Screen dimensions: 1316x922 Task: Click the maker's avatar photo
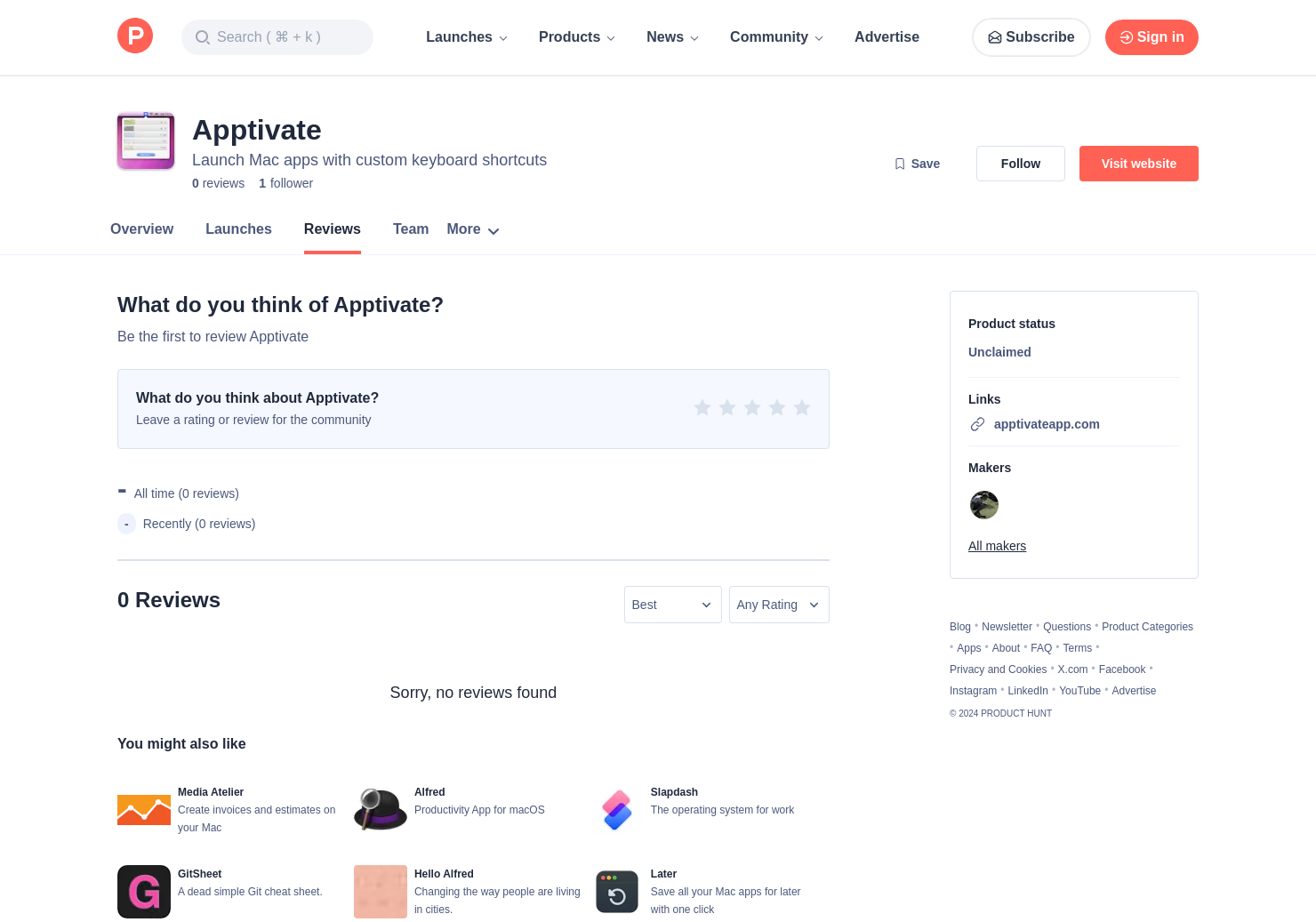(x=983, y=505)
